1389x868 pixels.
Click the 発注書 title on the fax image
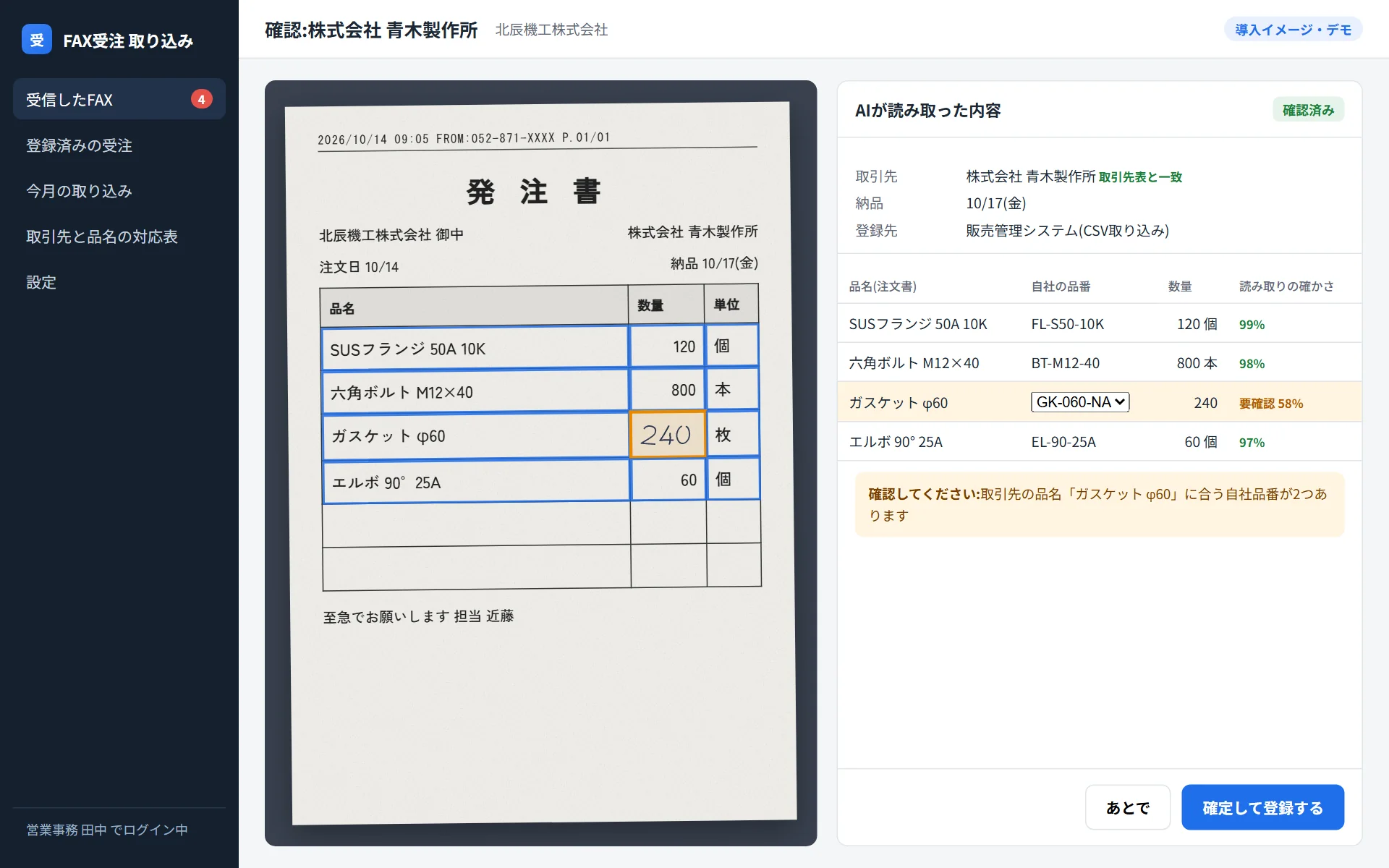point(534,192)
